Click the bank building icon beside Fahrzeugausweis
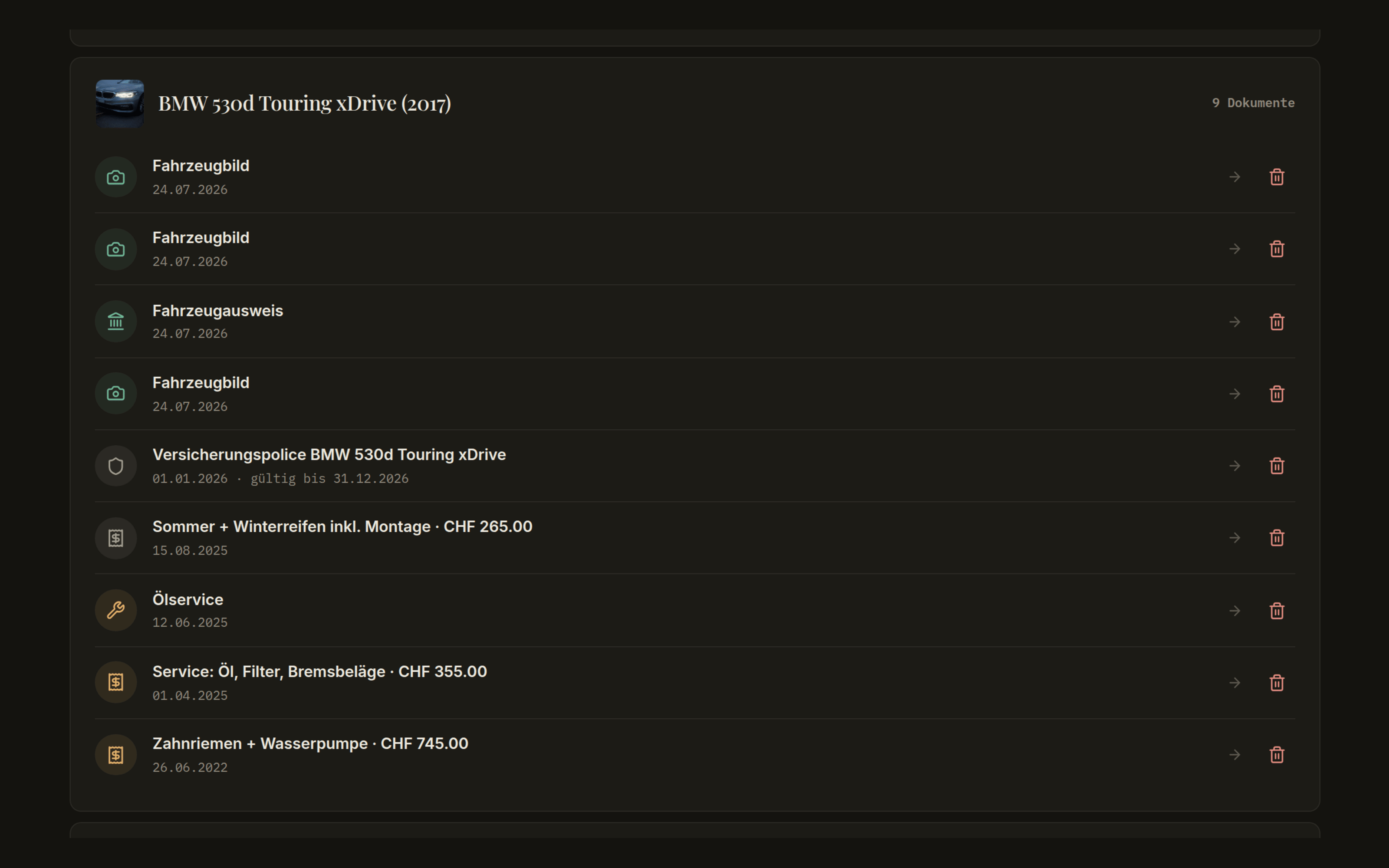 pyautogui.click(x=116, y=322)
